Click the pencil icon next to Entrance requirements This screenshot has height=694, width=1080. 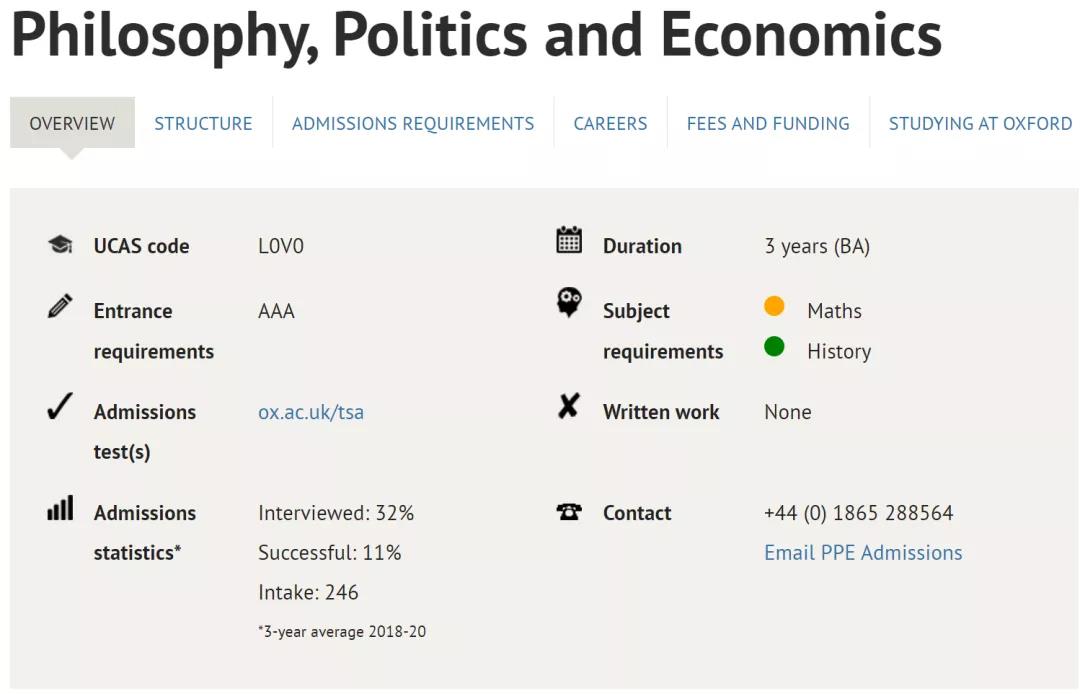60,306
